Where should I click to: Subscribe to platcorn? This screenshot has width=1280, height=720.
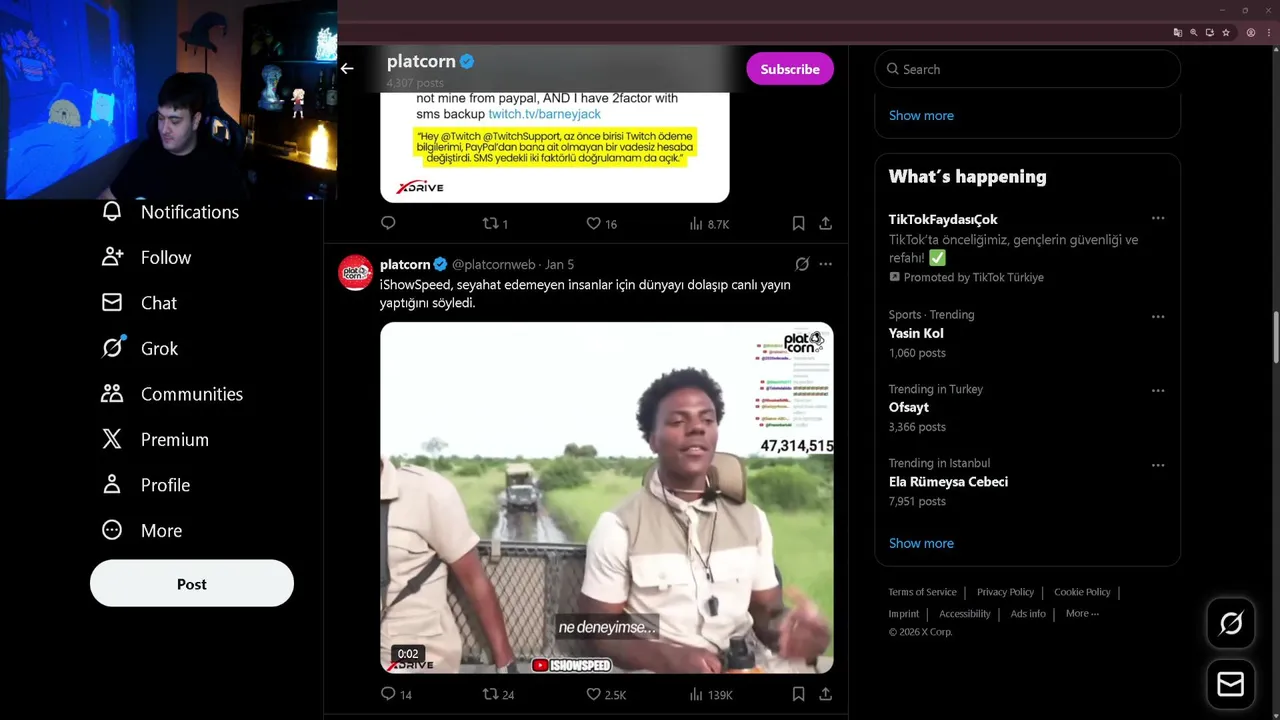coord(790,69)
